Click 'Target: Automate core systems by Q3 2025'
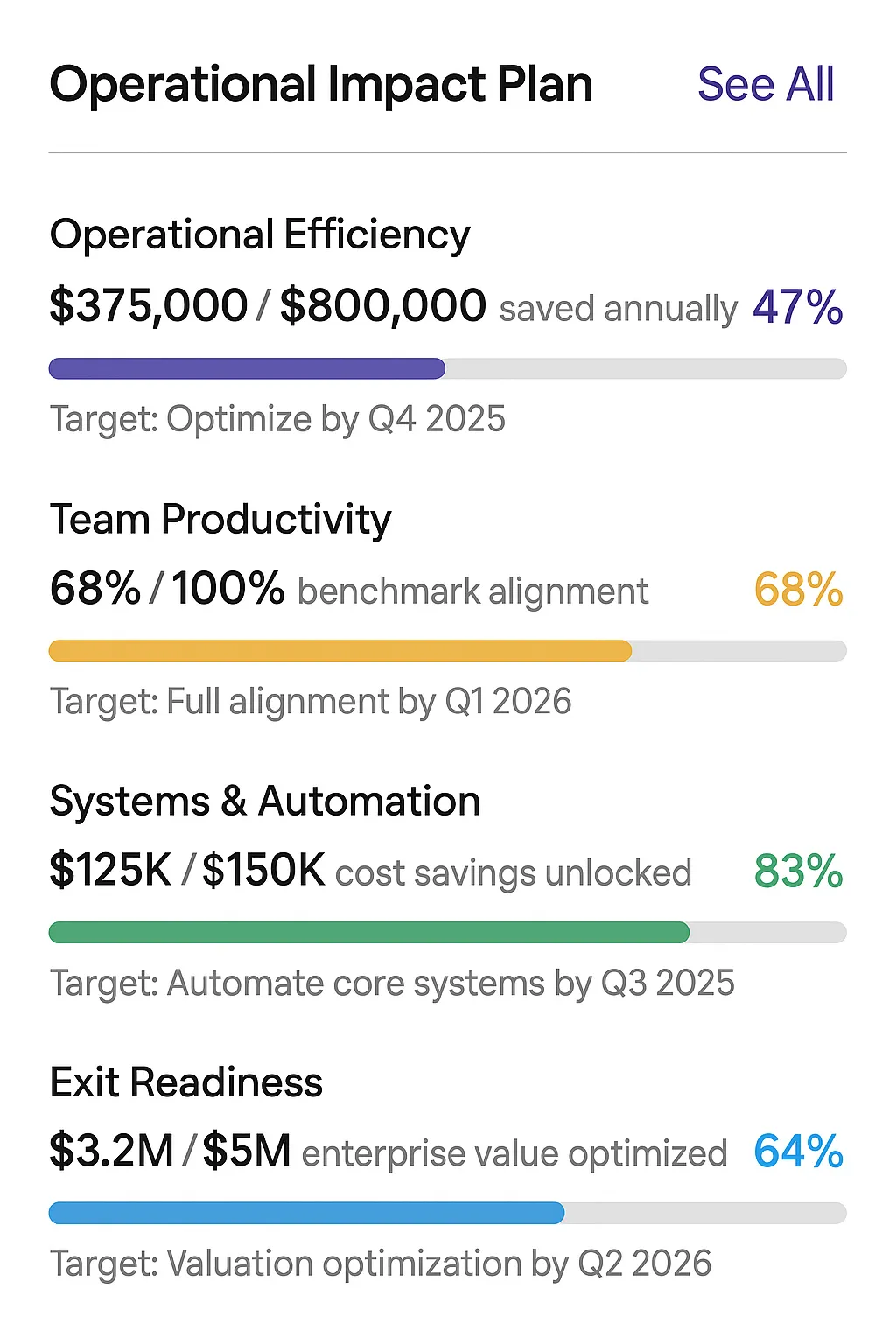The image size is (896, 1344). (392, 983)
